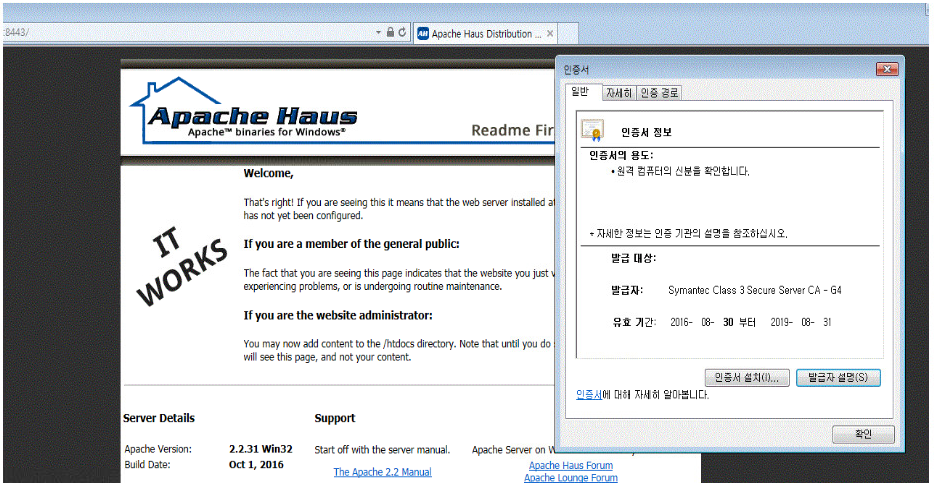Close the Apache Haus Distribution tab

550,34
